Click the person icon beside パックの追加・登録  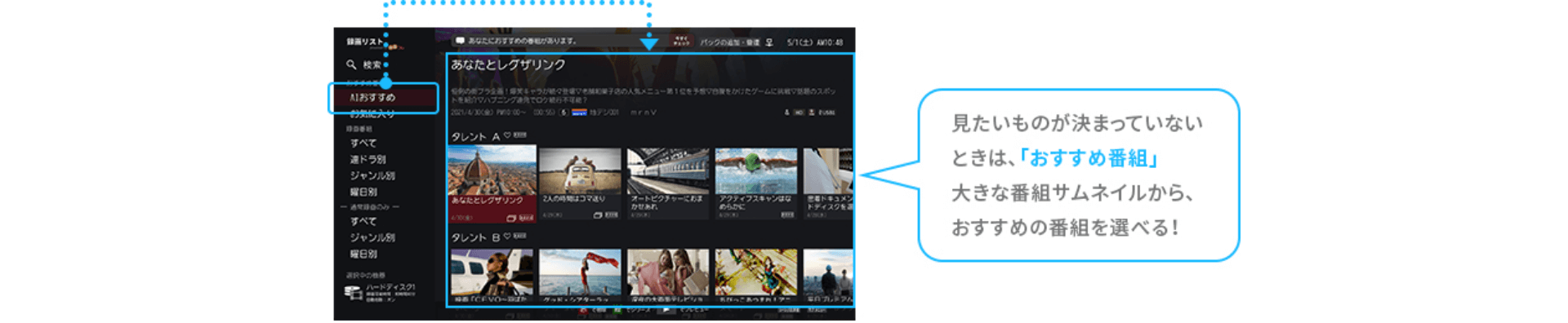tap(769, 42)
